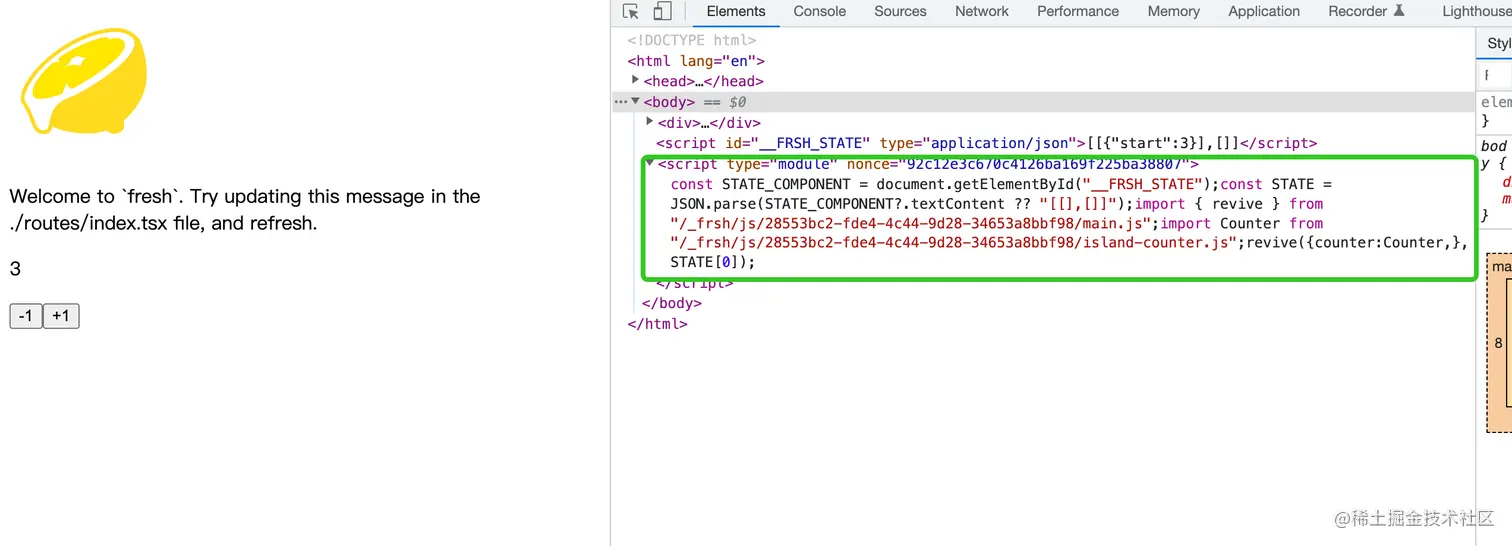
Task: Open the Memory tab
Action: click(x=1174, y=11)
